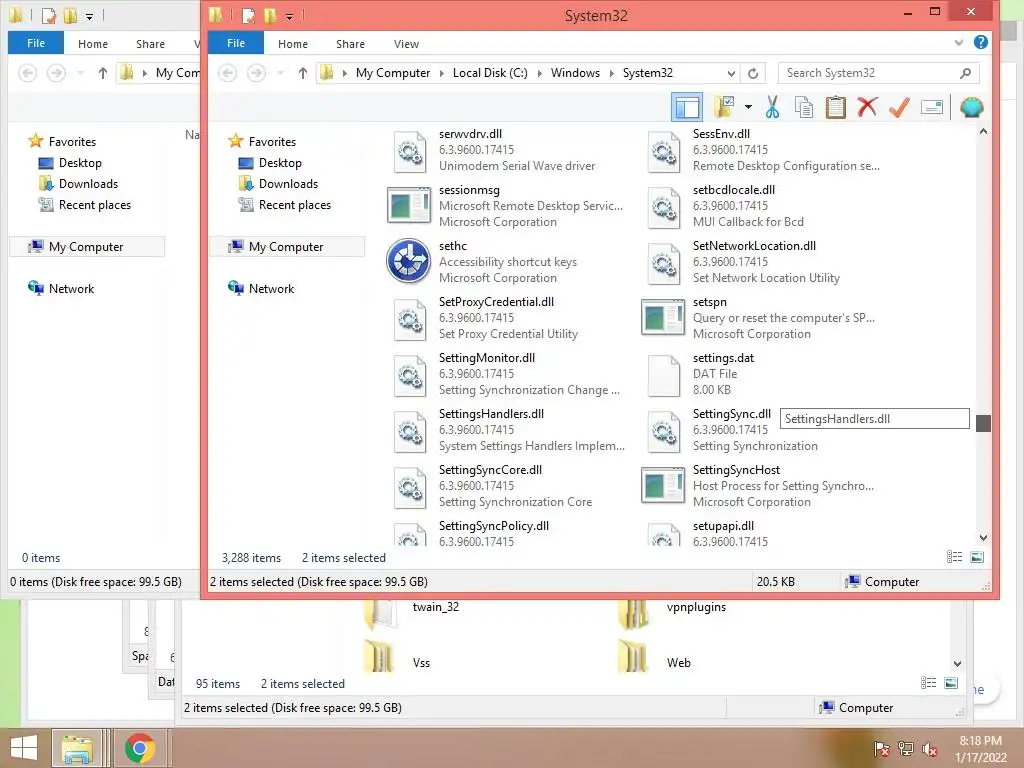This screenshot has width=1024, height=768.
Task: Click the SettingsHandlers.dll rename text box
Action: click(874, 419)
